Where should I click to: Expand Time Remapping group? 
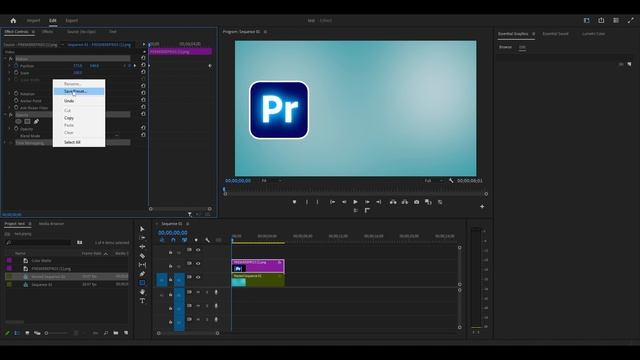[x=5, y=143]
